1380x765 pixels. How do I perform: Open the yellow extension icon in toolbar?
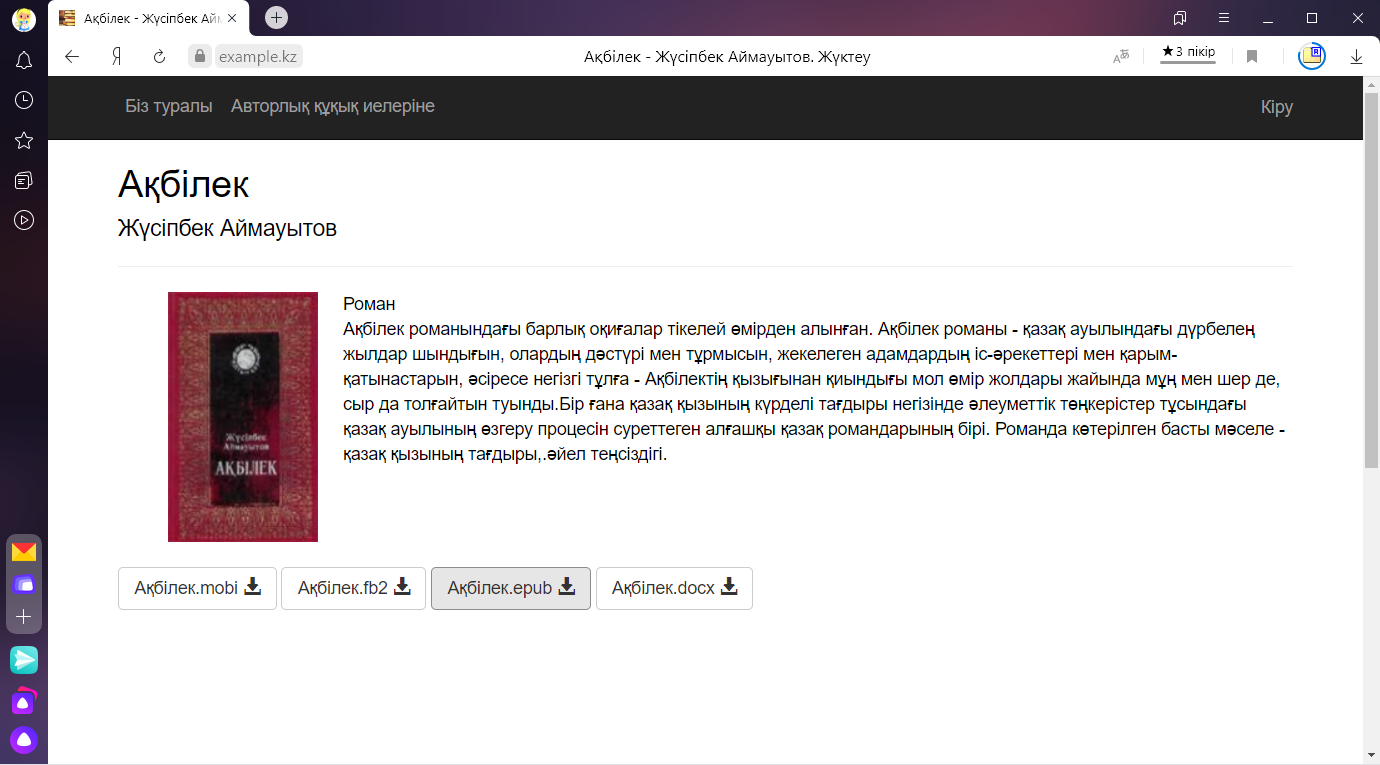coord(1312,56)
